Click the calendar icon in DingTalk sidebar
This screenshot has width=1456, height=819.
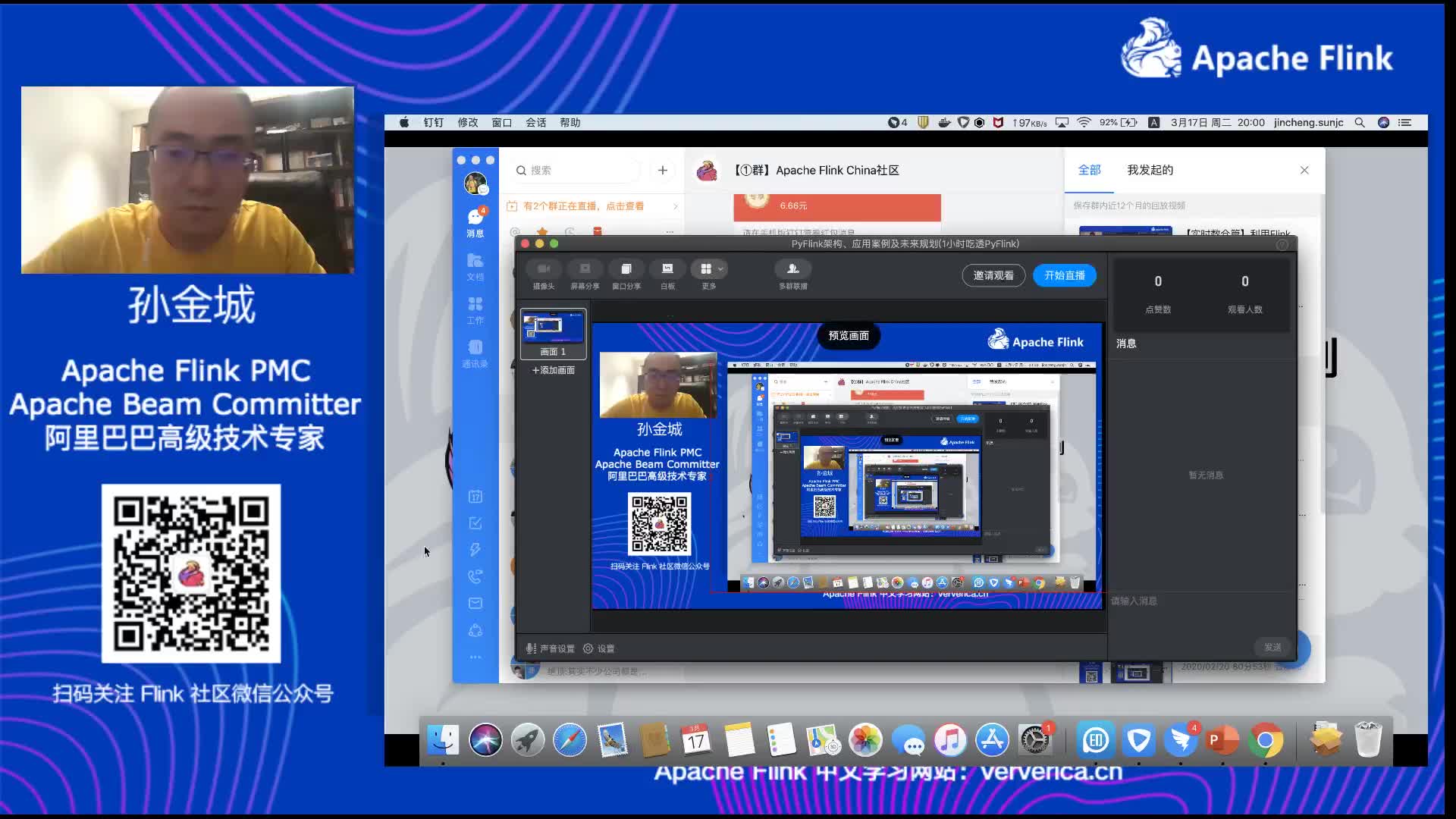pos(475,497)
